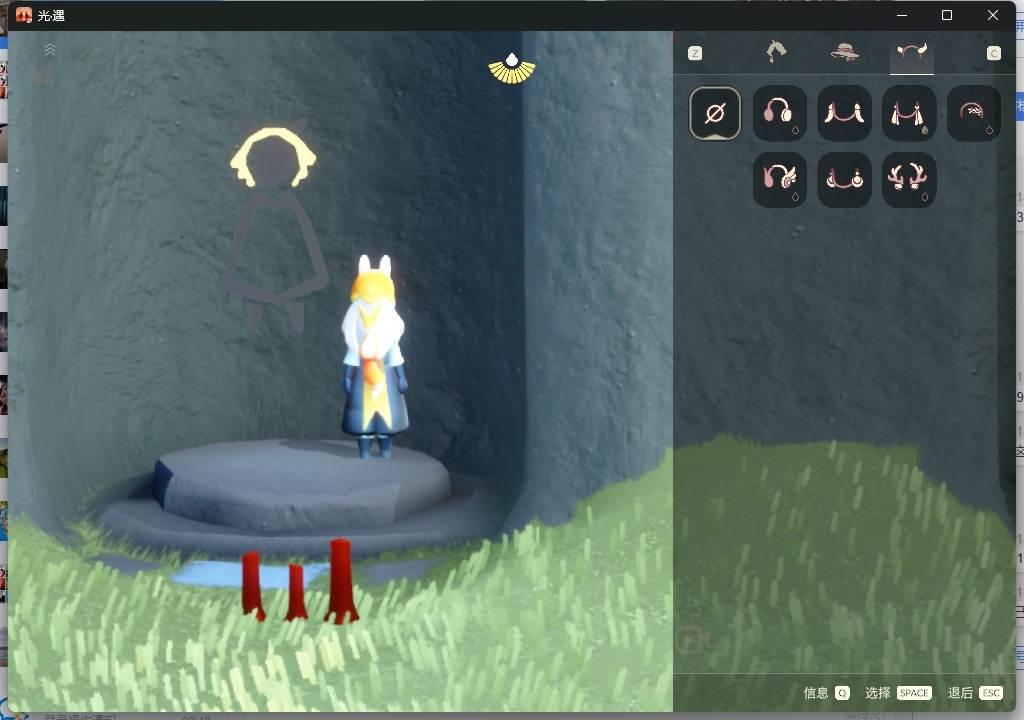Viewport: 1024px width, 720px height.
Task: Click the 信息 Q info button
Action: click(x=826, y=693)
